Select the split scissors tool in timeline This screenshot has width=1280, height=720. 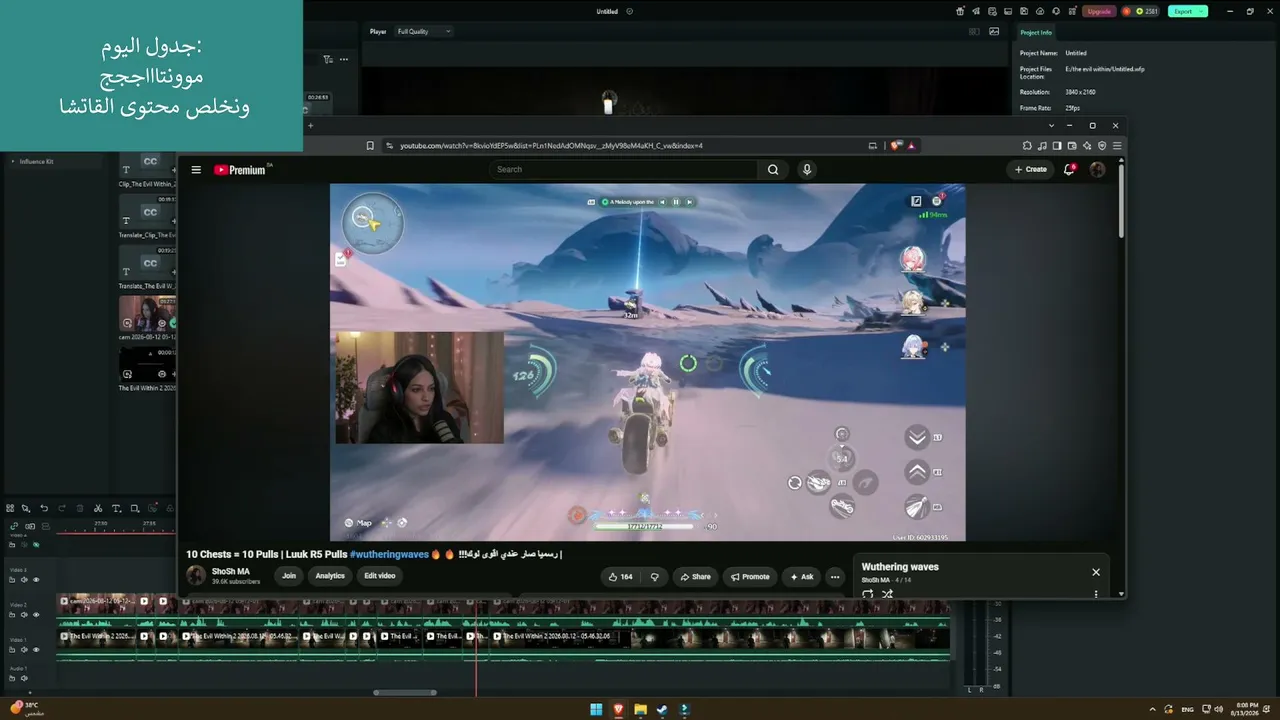click(x=97, y=508)
